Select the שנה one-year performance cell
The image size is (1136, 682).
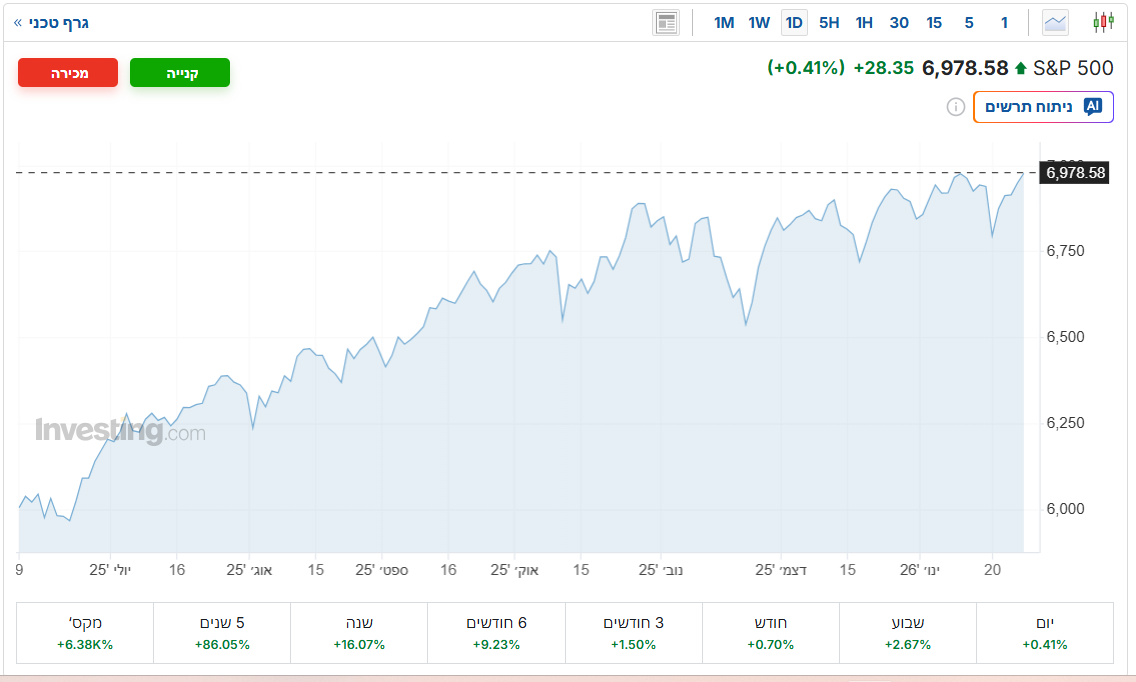point(359,633)
